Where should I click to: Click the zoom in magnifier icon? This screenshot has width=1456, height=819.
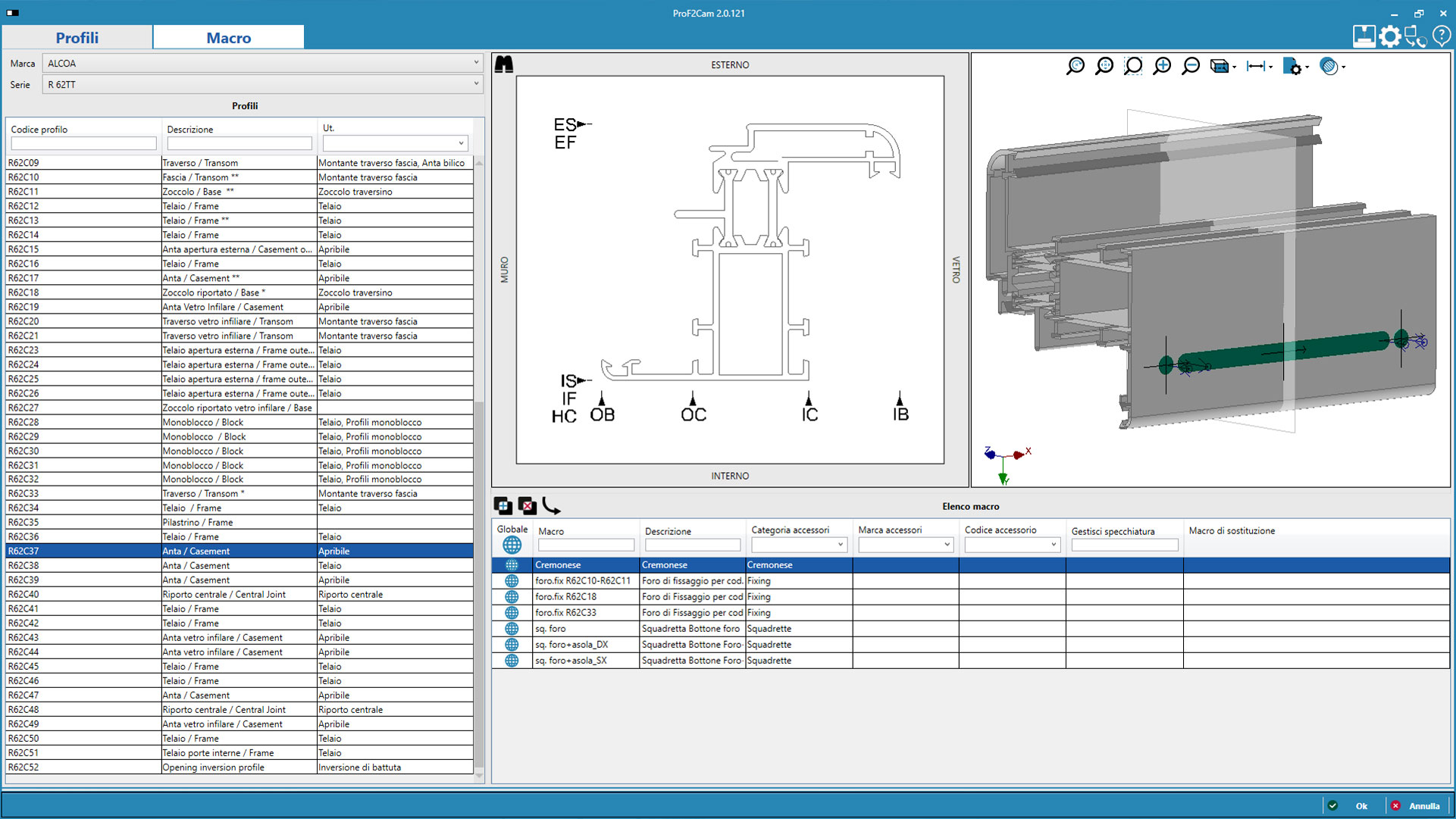click(x=1162, y=66)
